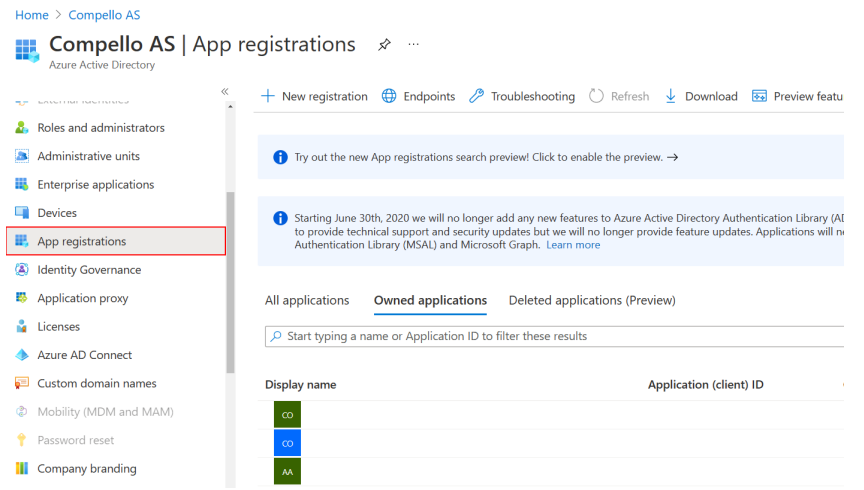This screenshot has height=490, width=864.
Task: Click the Compello AS breadcrumb link
Action: point(104,15)
